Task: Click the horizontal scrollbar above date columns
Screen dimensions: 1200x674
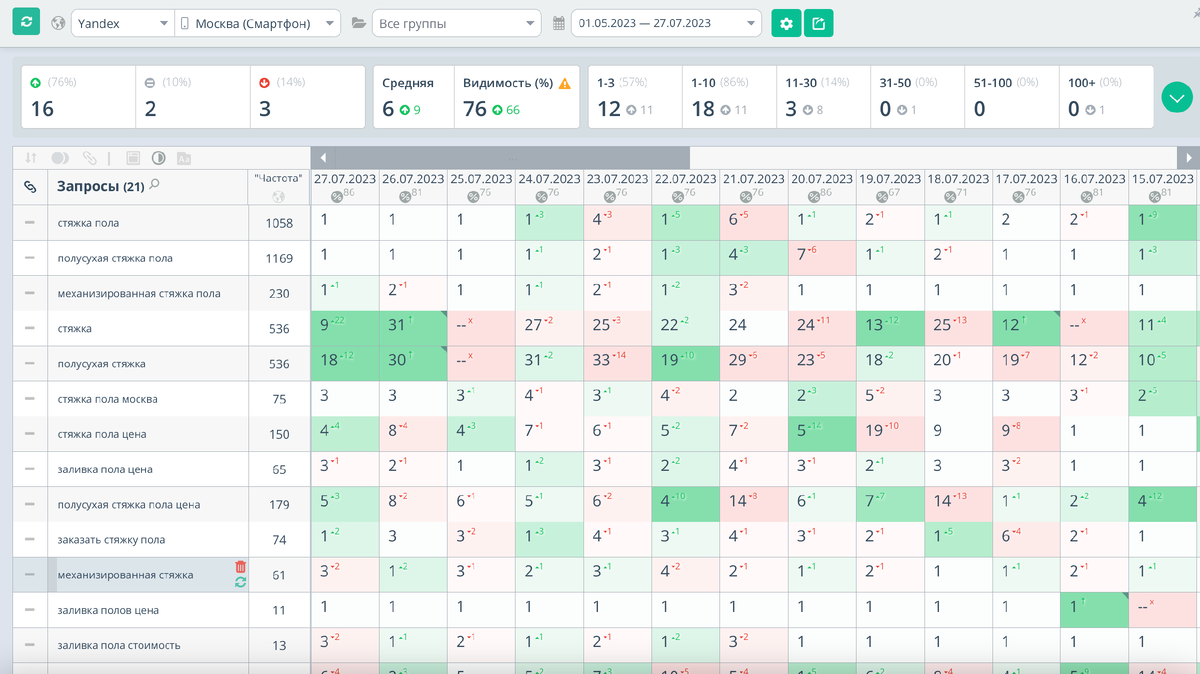Action: pos(500,157)
